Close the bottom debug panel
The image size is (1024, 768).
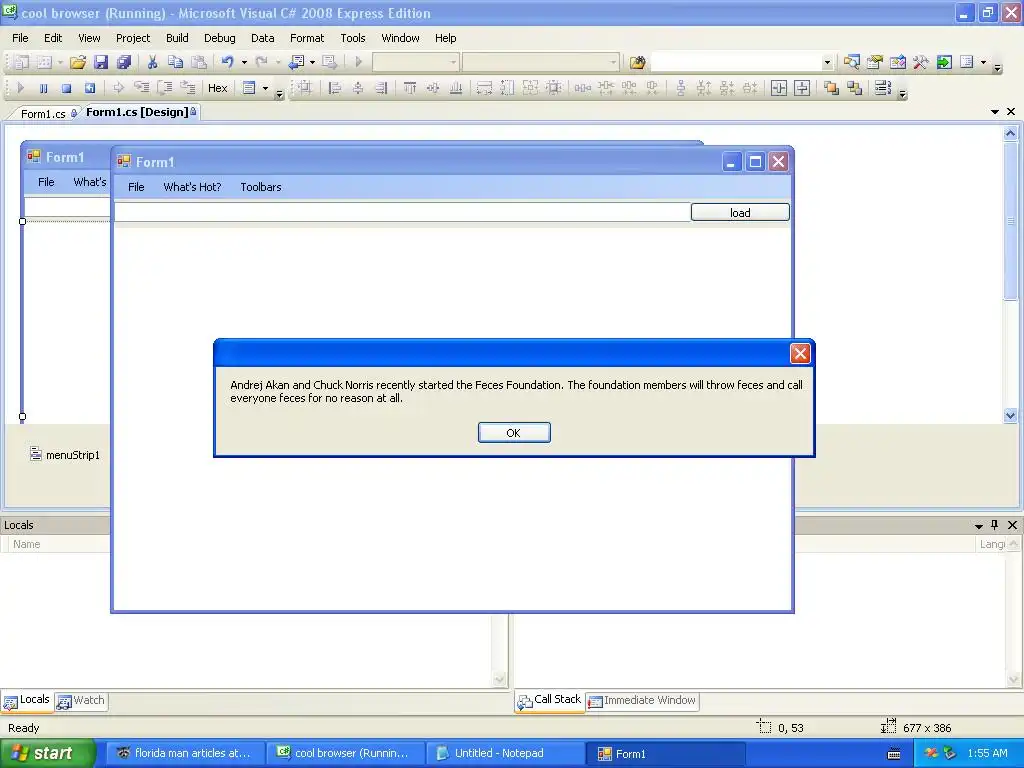[1012, 525]
